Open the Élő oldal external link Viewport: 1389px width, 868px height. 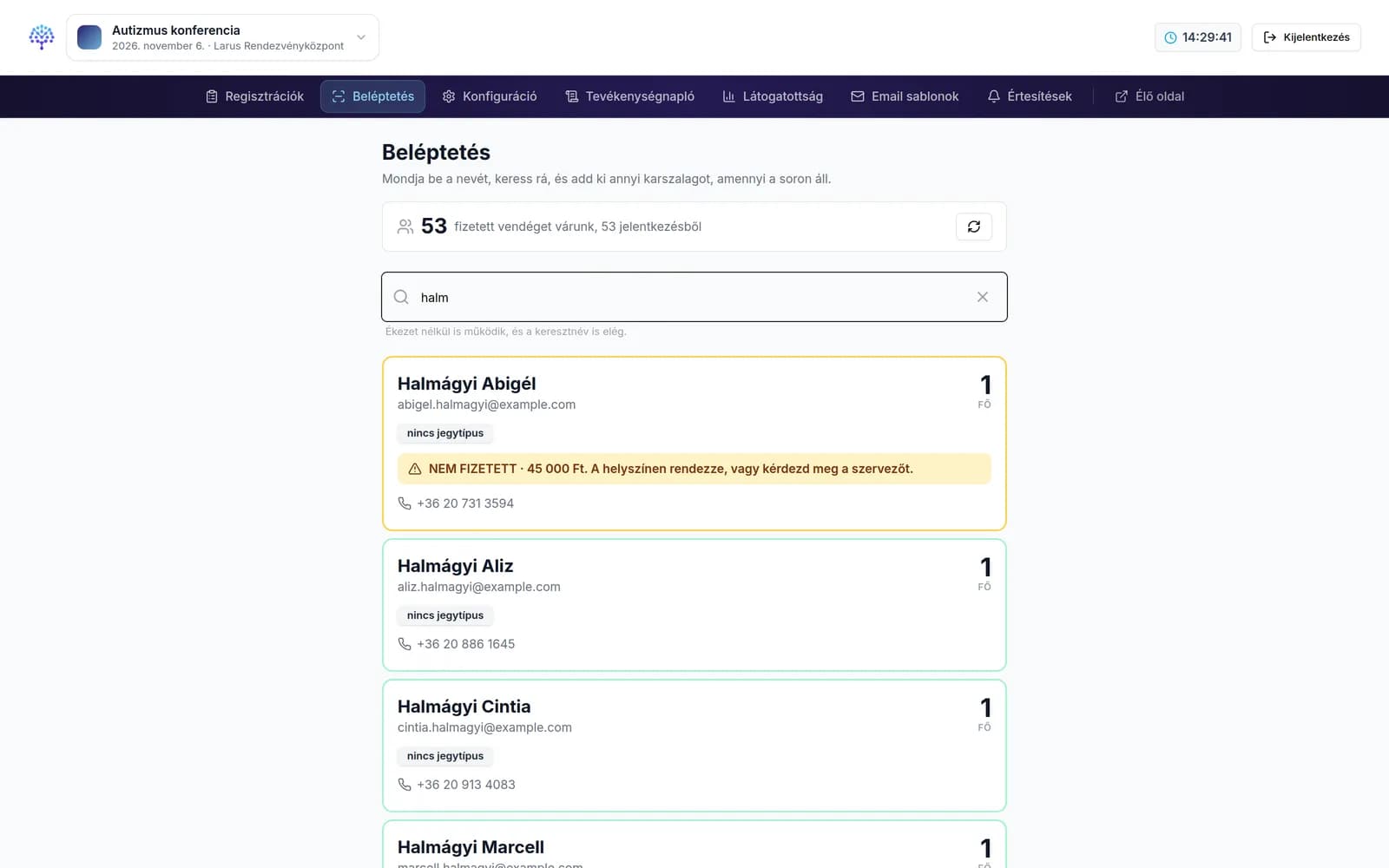[1149, 96]
